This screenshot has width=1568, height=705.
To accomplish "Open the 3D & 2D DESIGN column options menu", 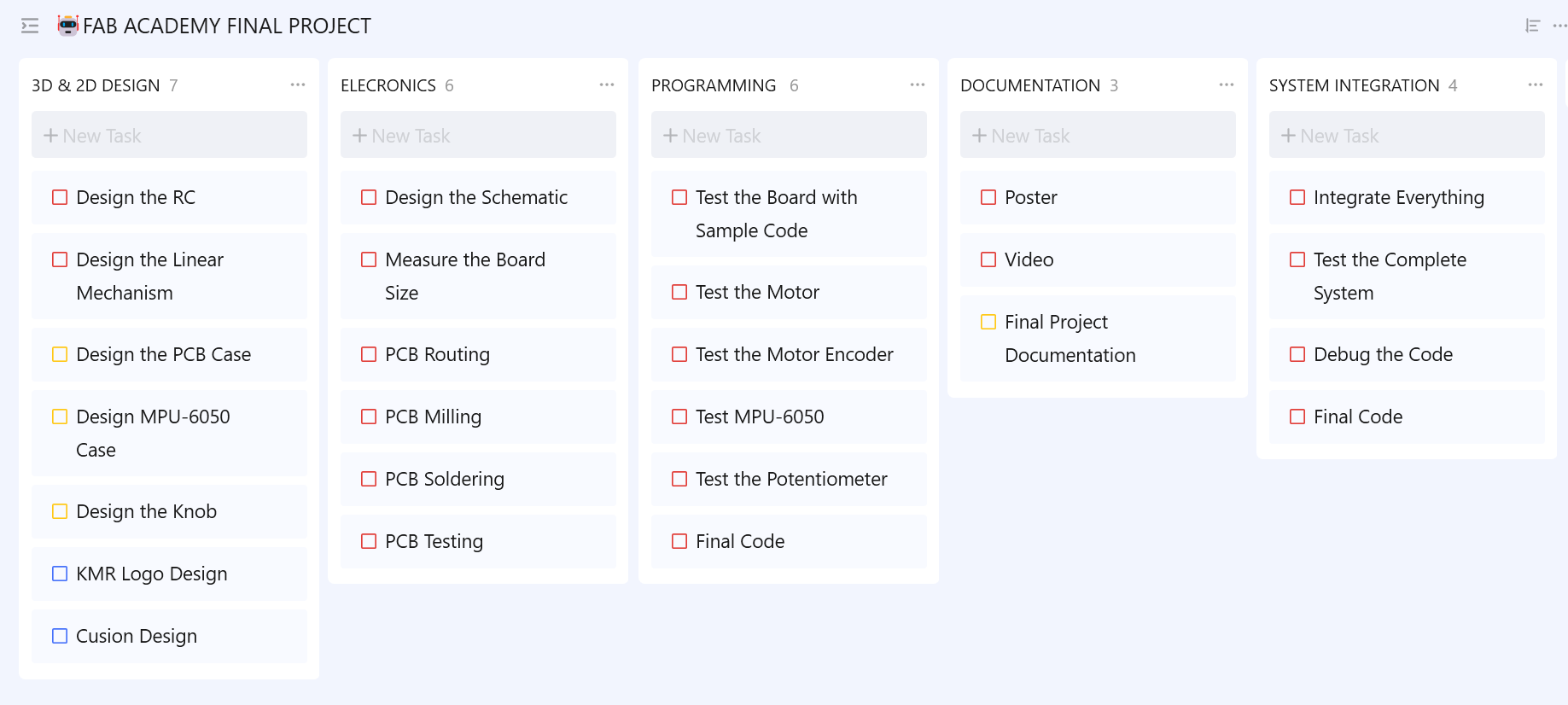I will point(297,84).
